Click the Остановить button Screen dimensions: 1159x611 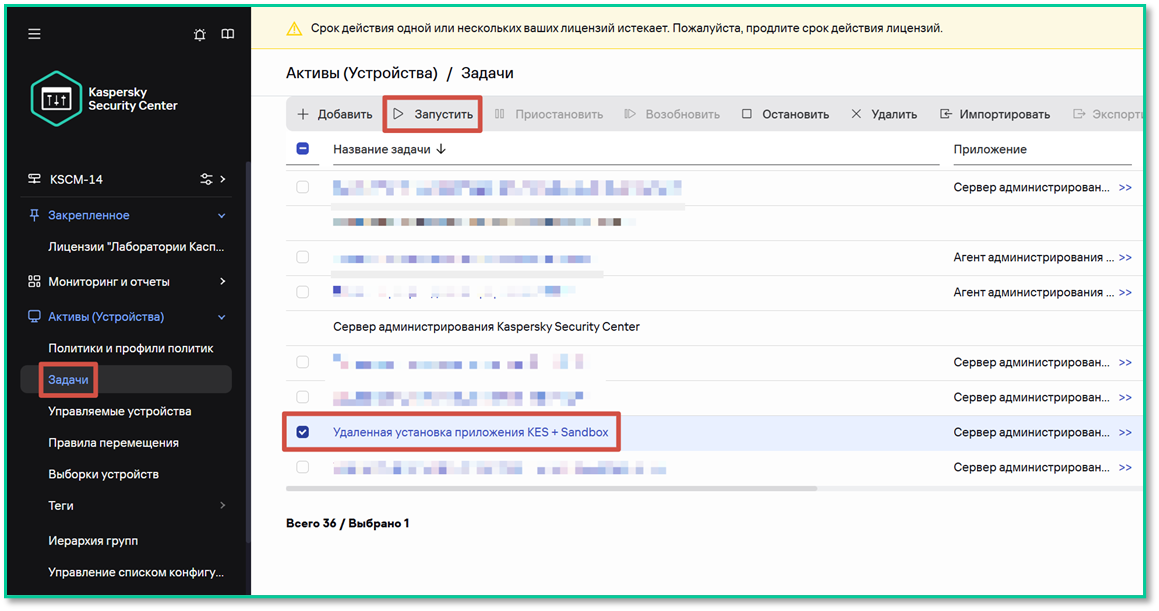coord(786,114)
